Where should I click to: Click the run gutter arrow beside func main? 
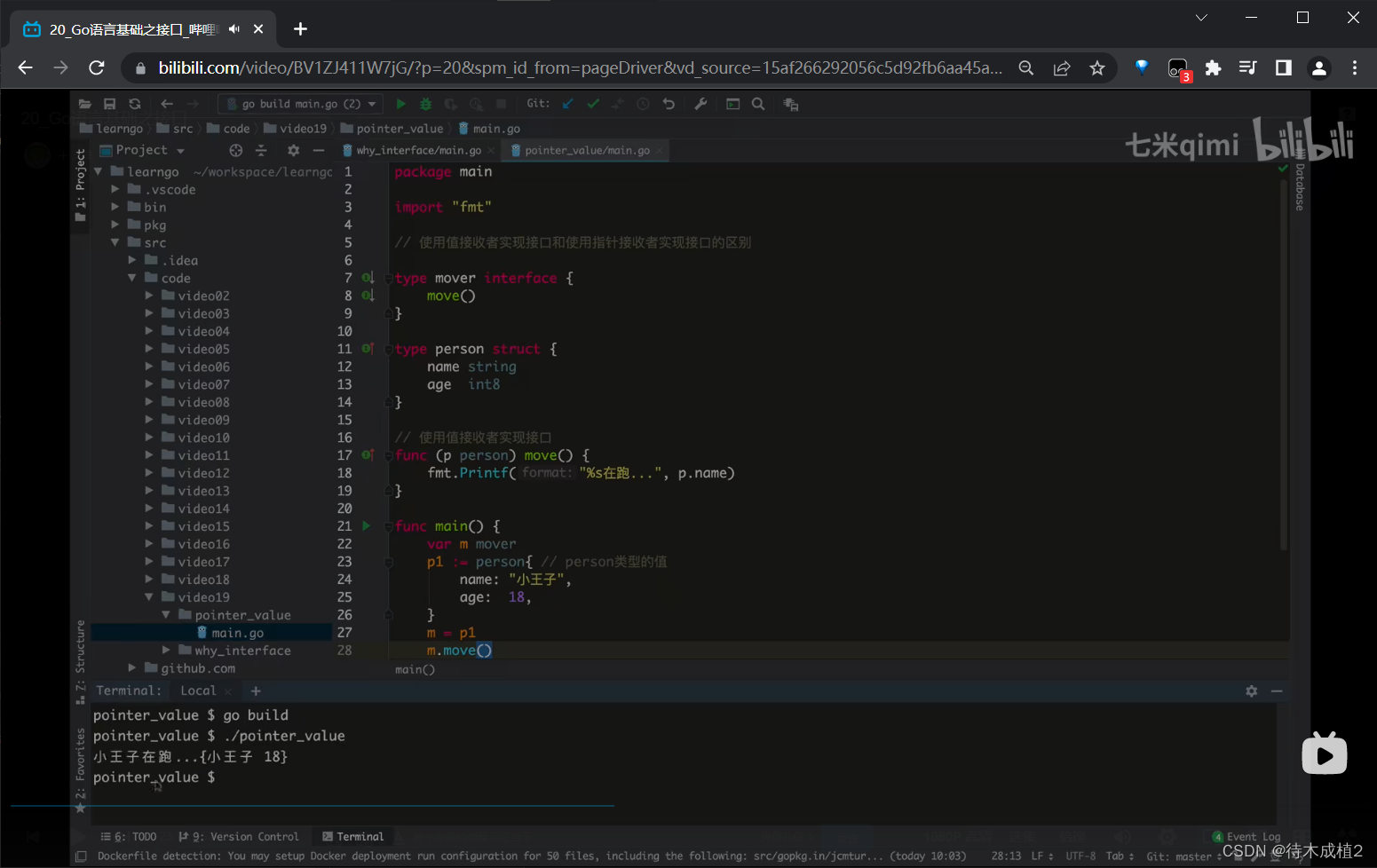point(366,526)
